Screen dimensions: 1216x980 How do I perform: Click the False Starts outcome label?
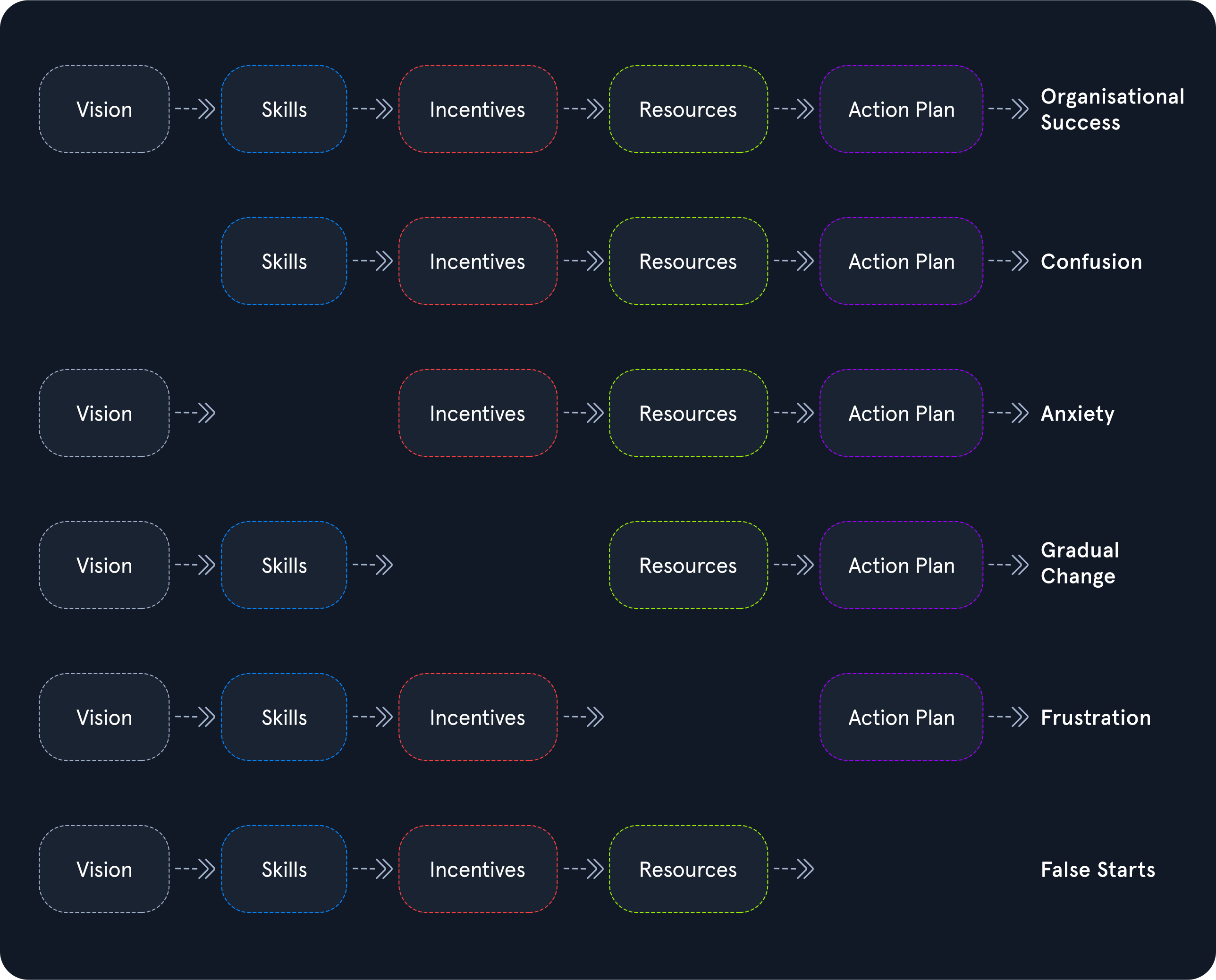1098,870
